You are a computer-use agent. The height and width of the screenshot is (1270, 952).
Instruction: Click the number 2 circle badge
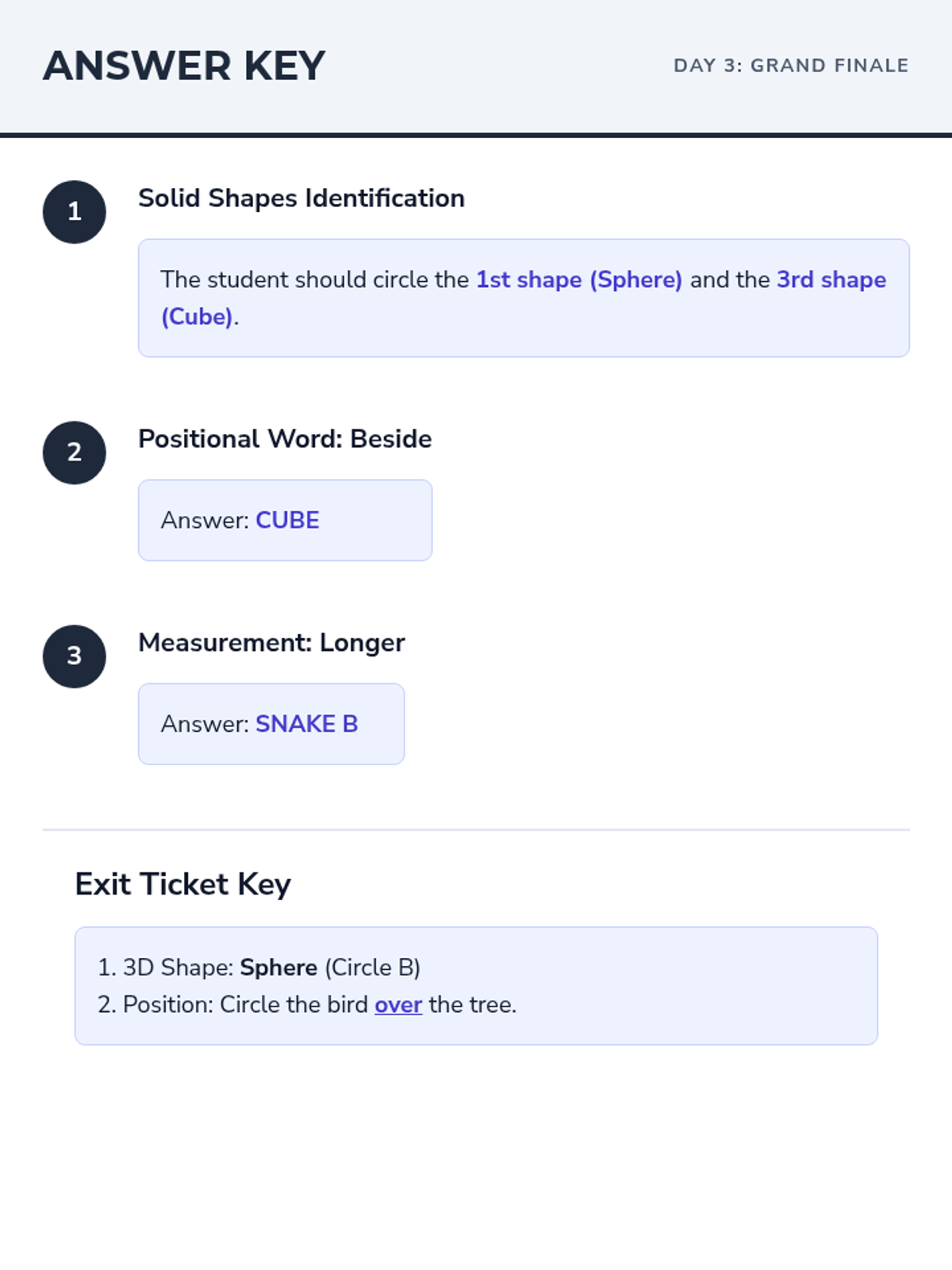(75, 452)
